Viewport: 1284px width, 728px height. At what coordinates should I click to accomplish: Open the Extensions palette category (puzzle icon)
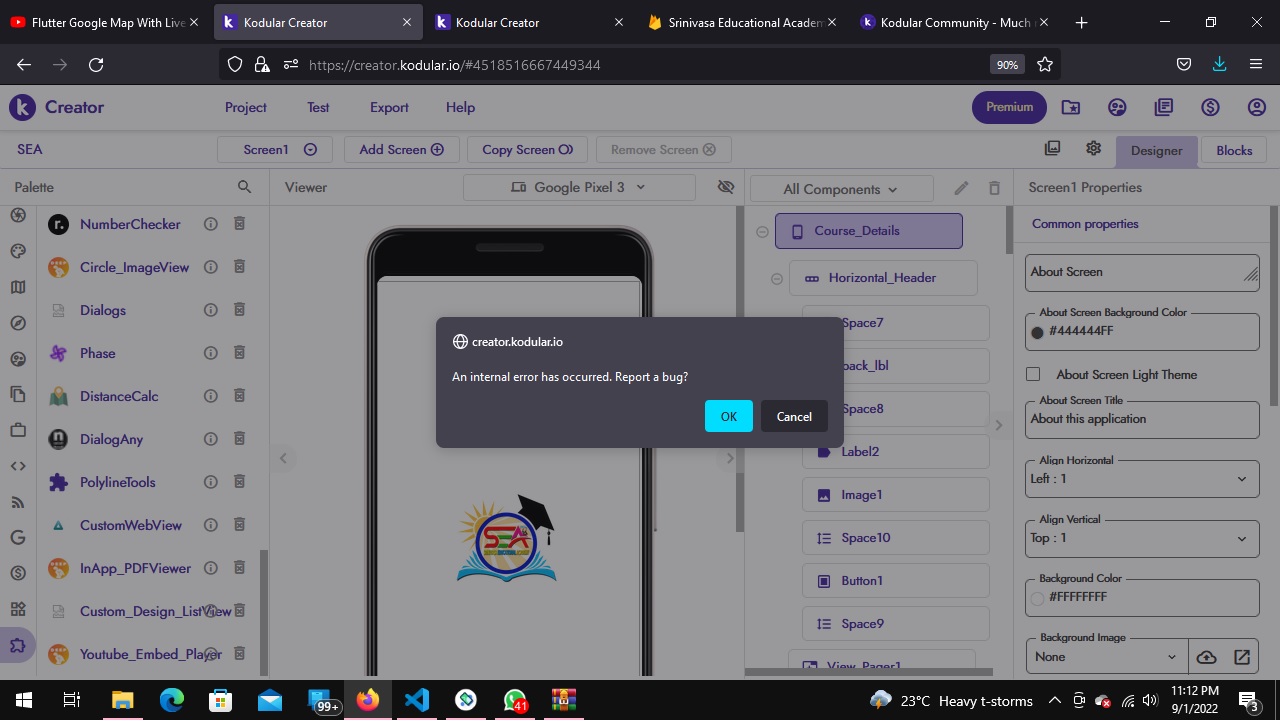tap(17, 646)
